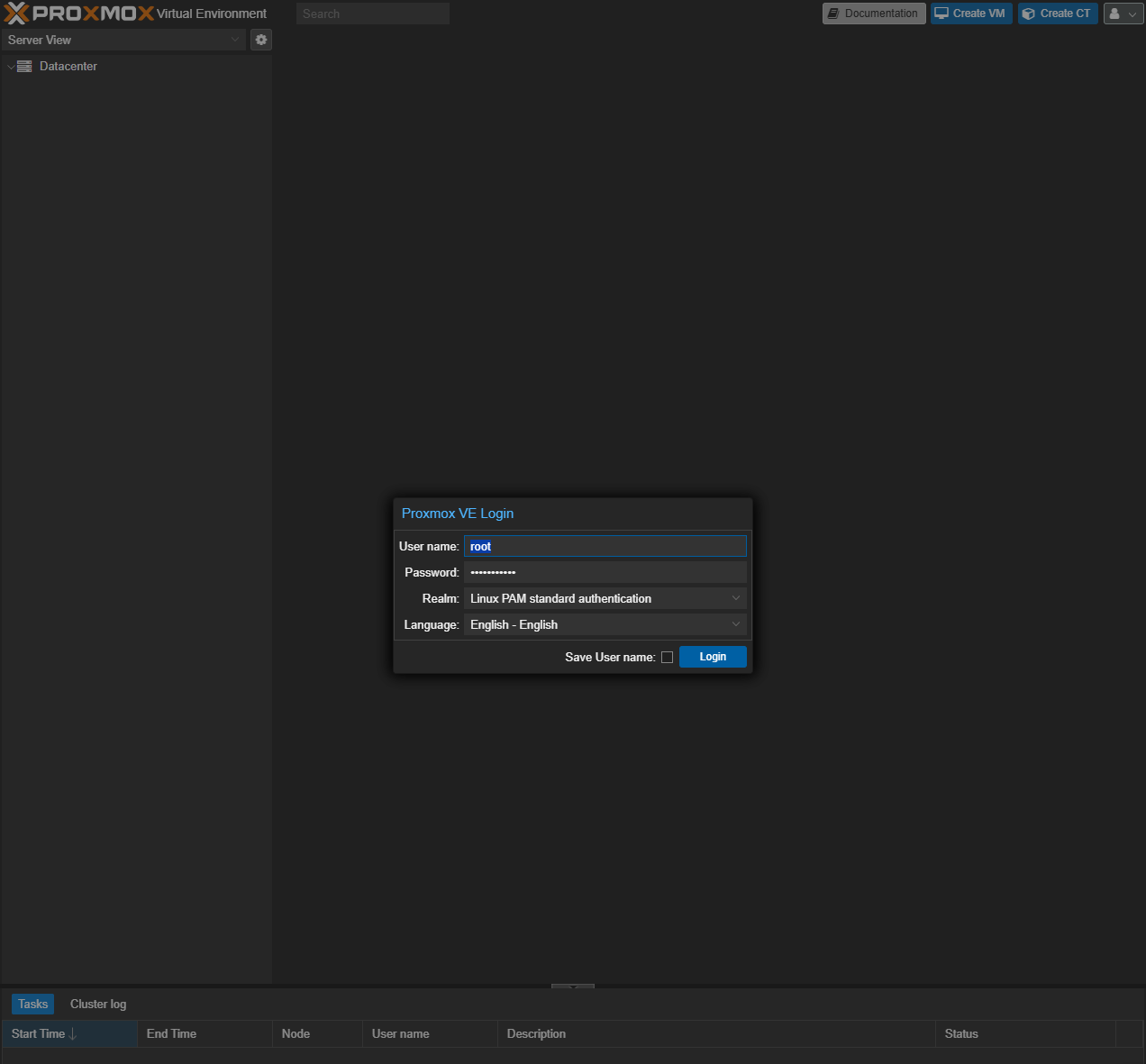Sort by the Description column header
1146x1064 pixels.
pyautogui.click(x=716, y=1033)
